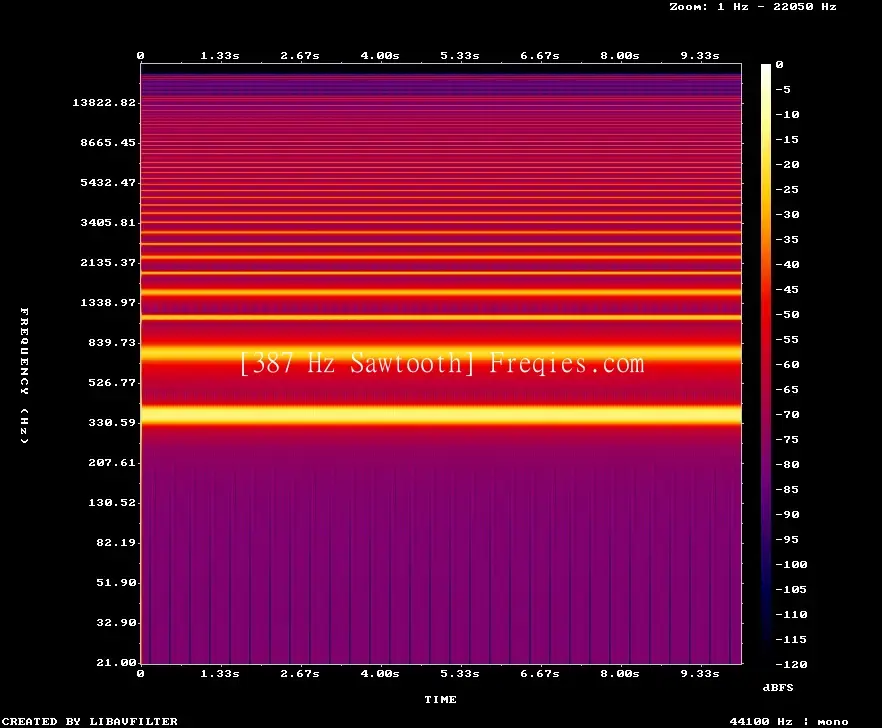
Task: Click the 8.00s label on the bottom time axis
Action: pyautogui.click(x=619, y=673)
